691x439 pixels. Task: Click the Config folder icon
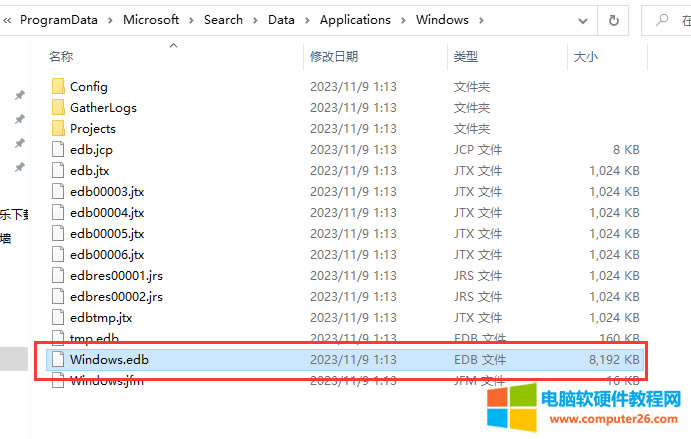(57, 87)
